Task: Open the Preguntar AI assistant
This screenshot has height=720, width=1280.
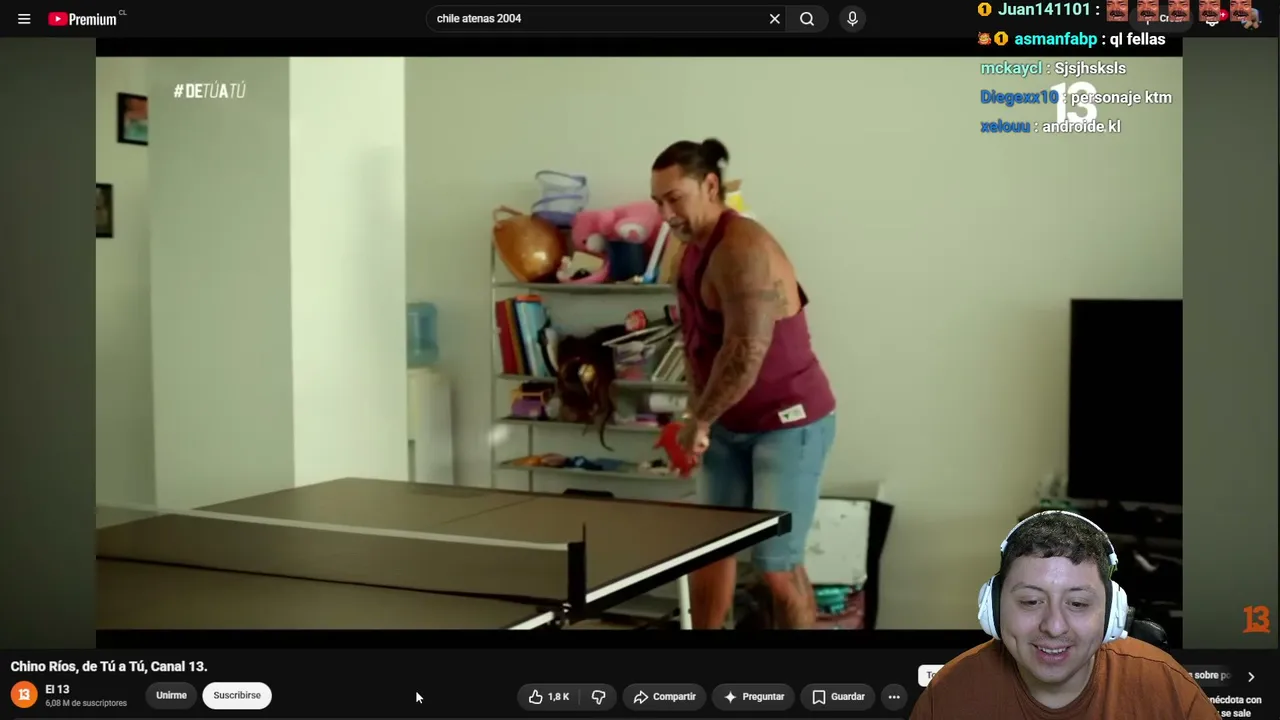Action: [754, 697]
